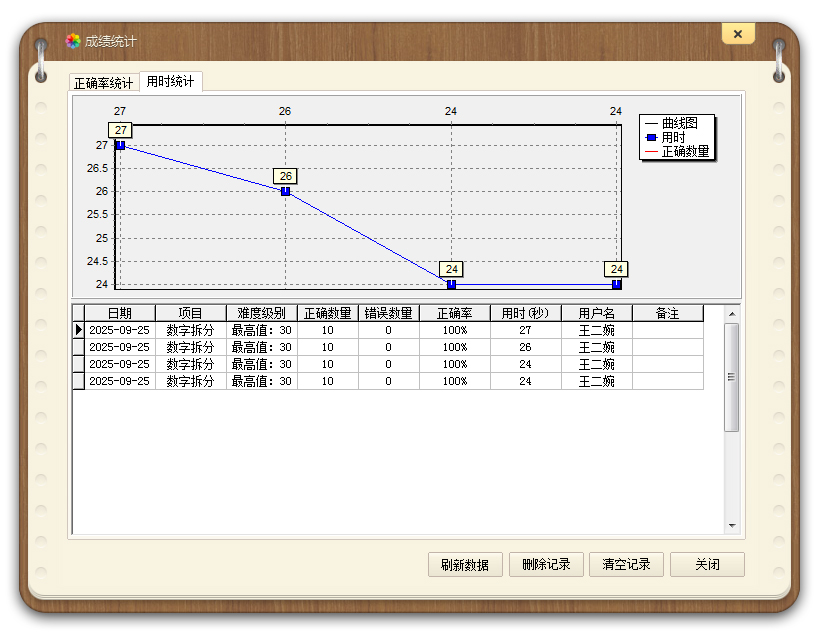Screen dimensions: 819x632
Task: Click the 难度级别 column header
Action: [x=262, y=313]
